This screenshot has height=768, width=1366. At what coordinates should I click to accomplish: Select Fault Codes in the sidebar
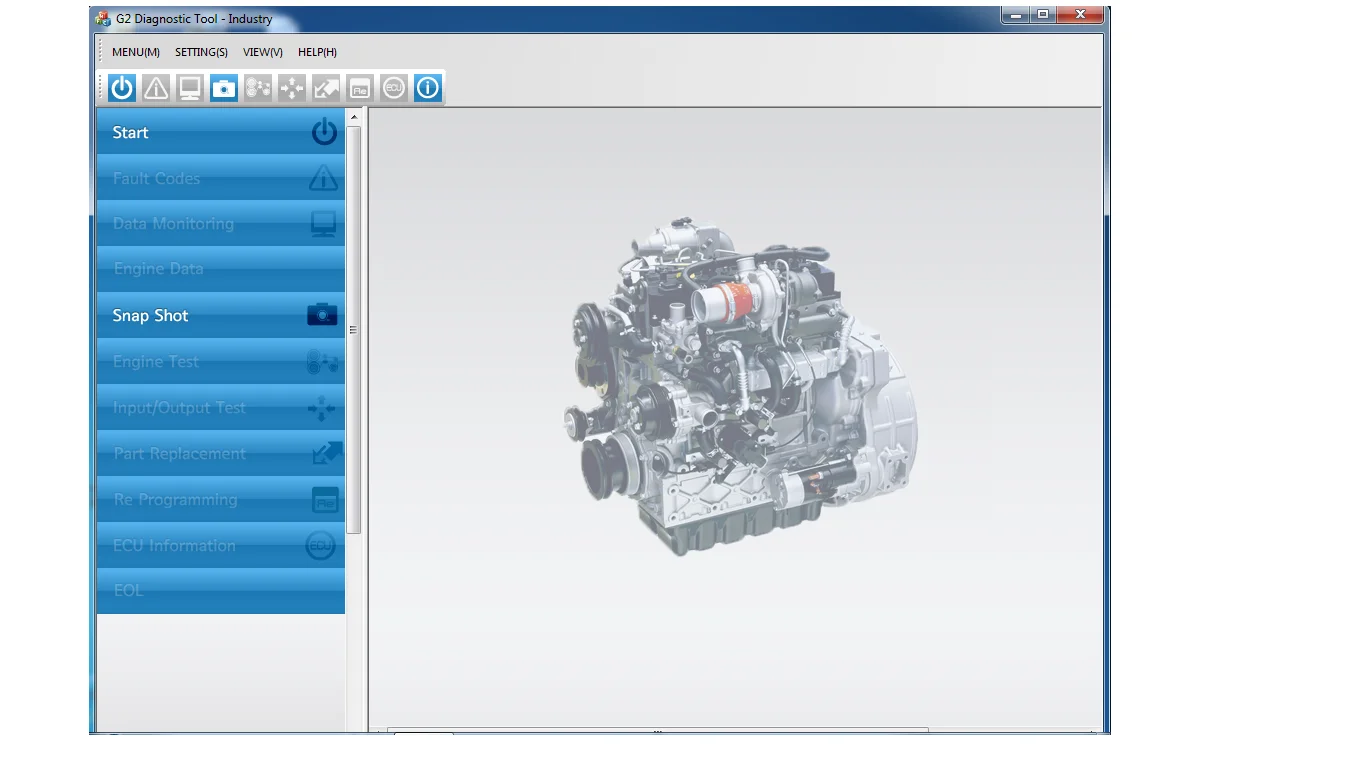(x=220, y=179)
